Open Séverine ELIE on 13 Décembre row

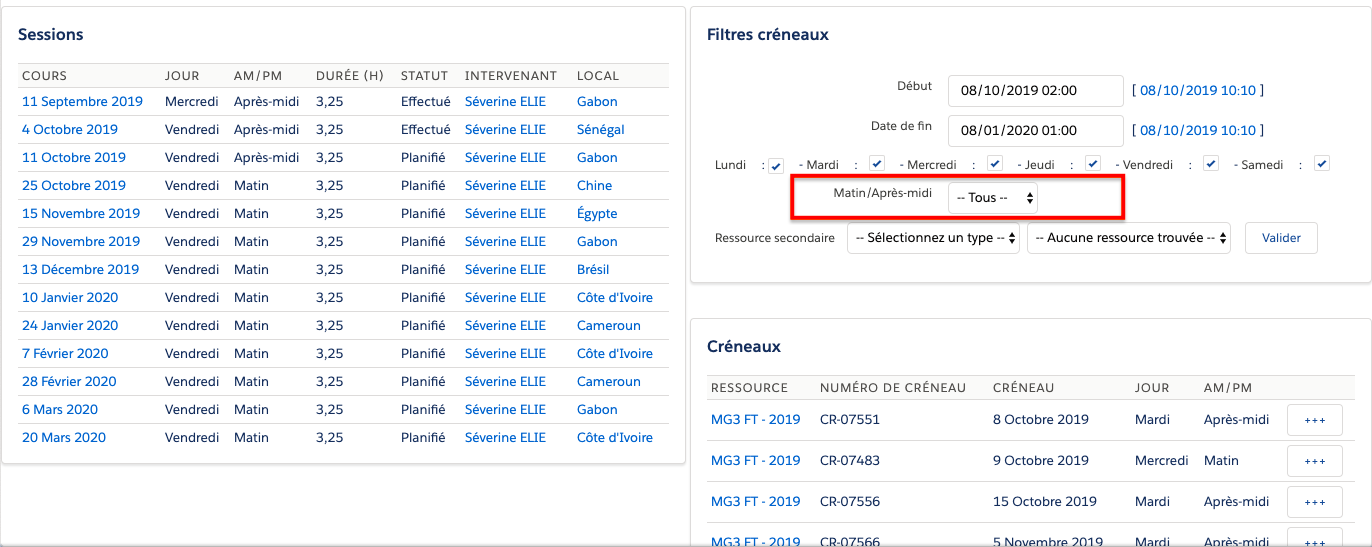[x=505, y=269]
